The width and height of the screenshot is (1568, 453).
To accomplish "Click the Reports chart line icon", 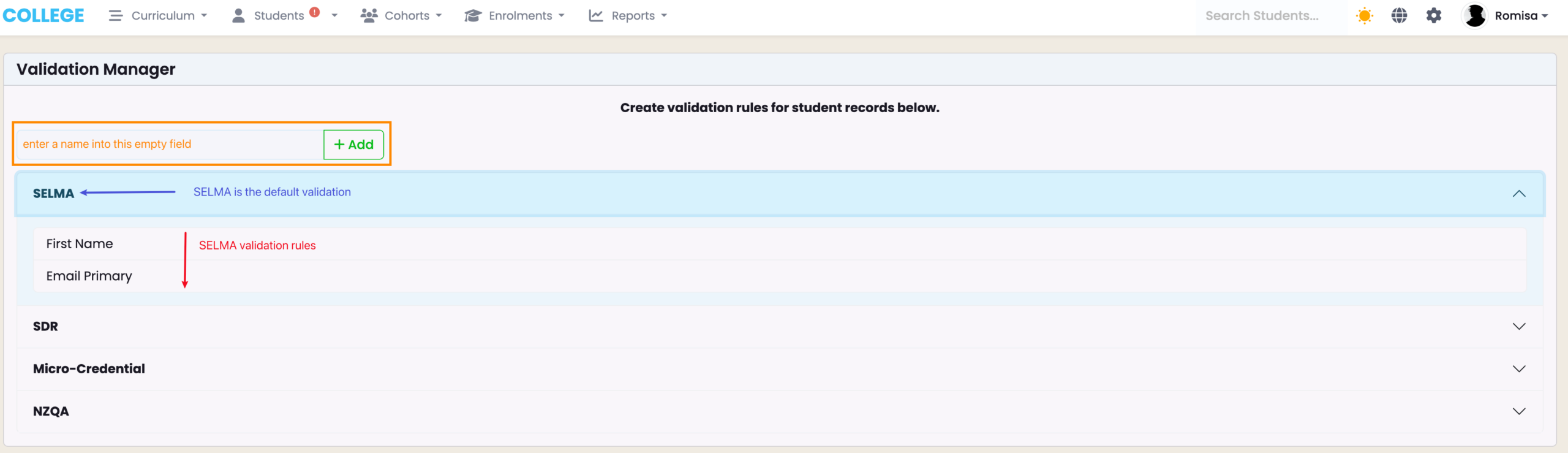I will 596,15.
